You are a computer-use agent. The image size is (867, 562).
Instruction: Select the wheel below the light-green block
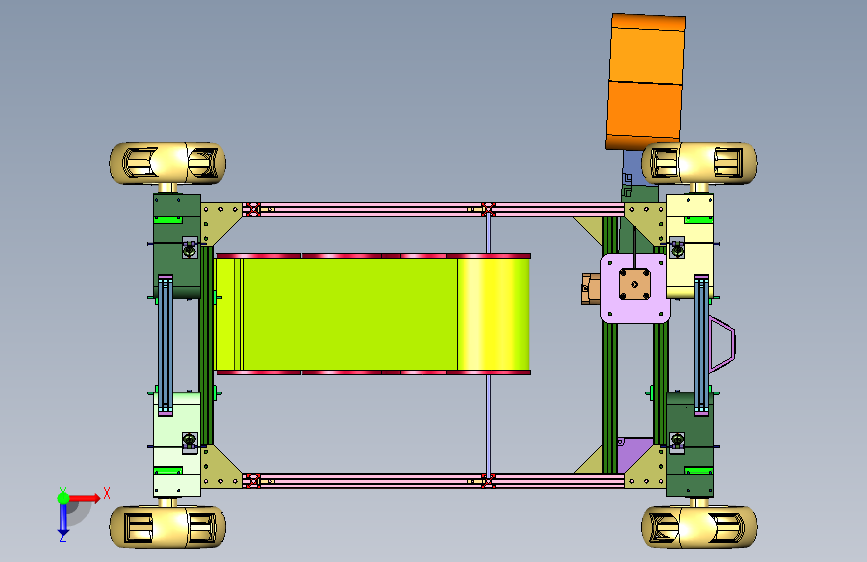pos(167,527)
